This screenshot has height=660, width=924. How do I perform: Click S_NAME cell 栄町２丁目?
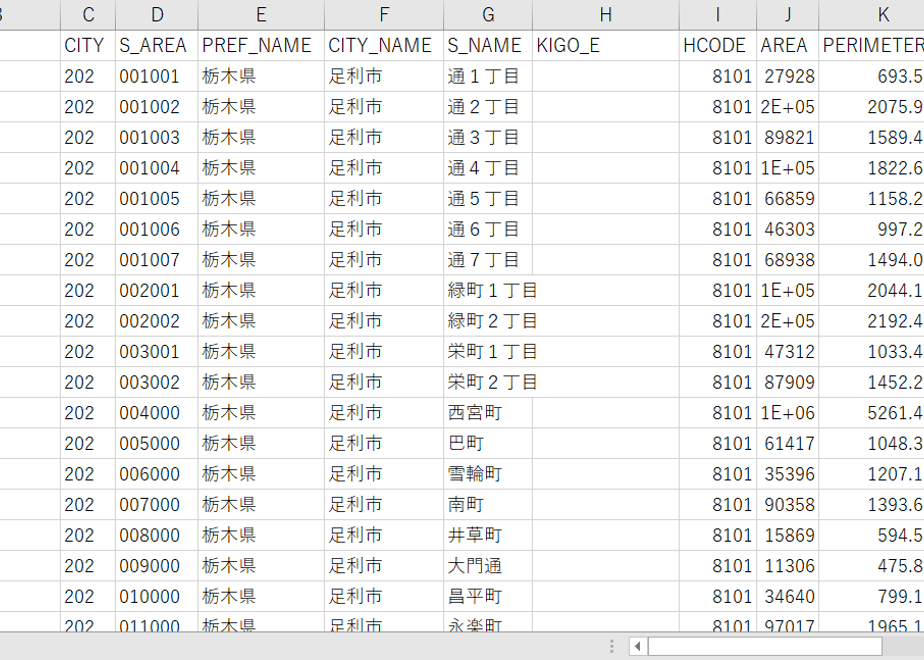pos(488,382)
